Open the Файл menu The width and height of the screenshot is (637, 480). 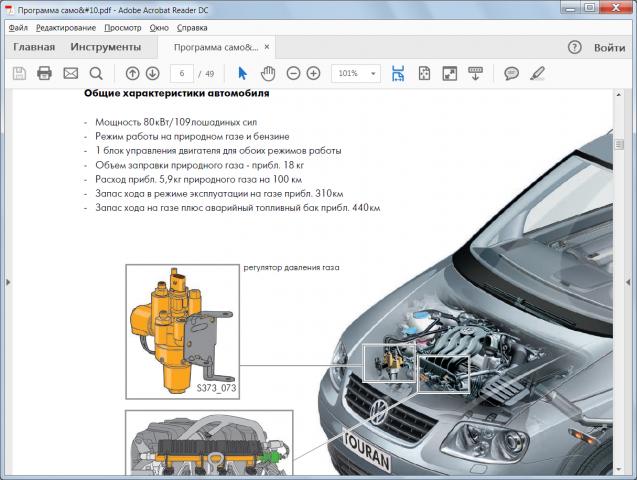(18, 28)
